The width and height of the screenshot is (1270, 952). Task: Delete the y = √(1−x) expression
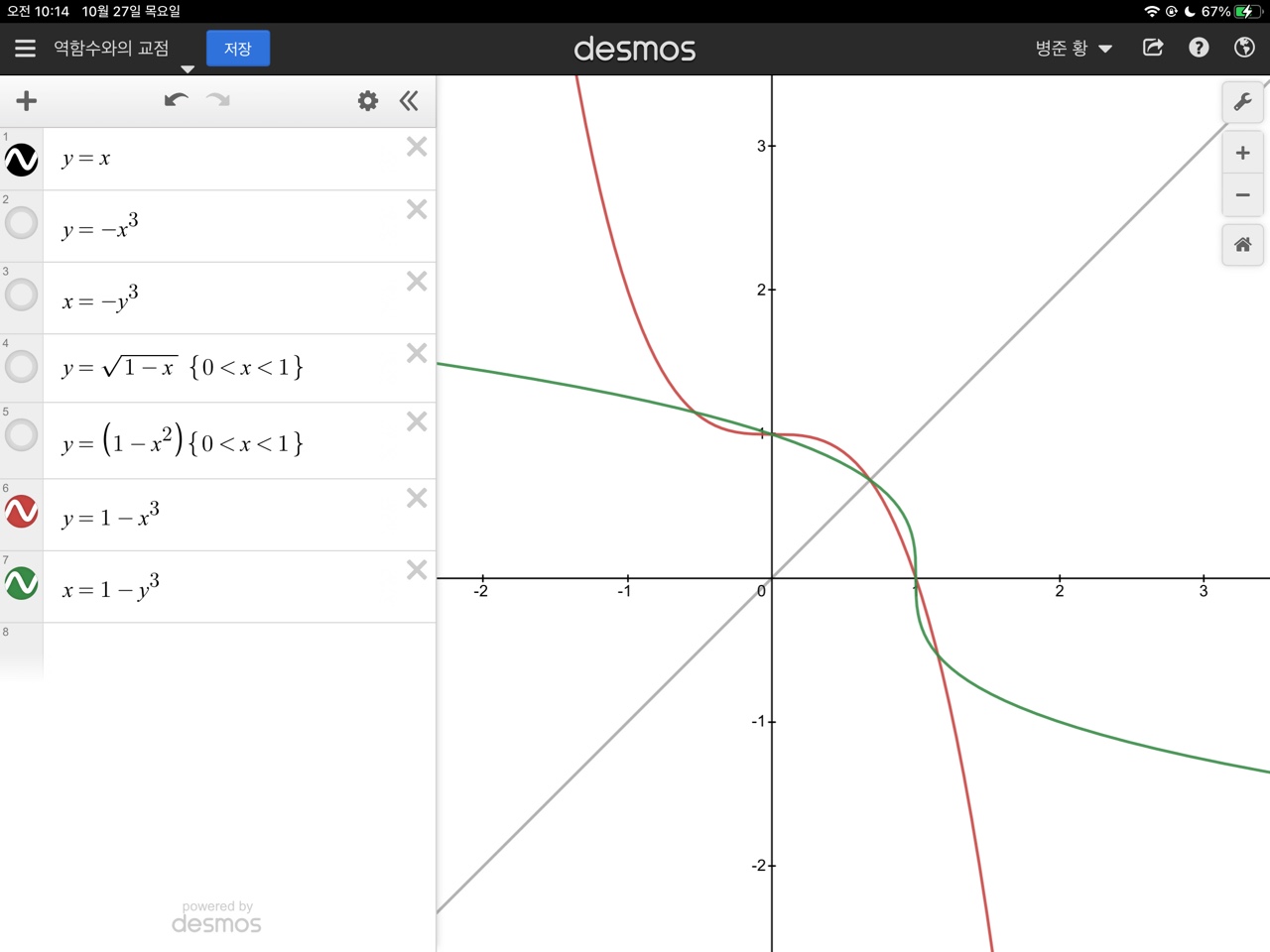click(417, 353)
